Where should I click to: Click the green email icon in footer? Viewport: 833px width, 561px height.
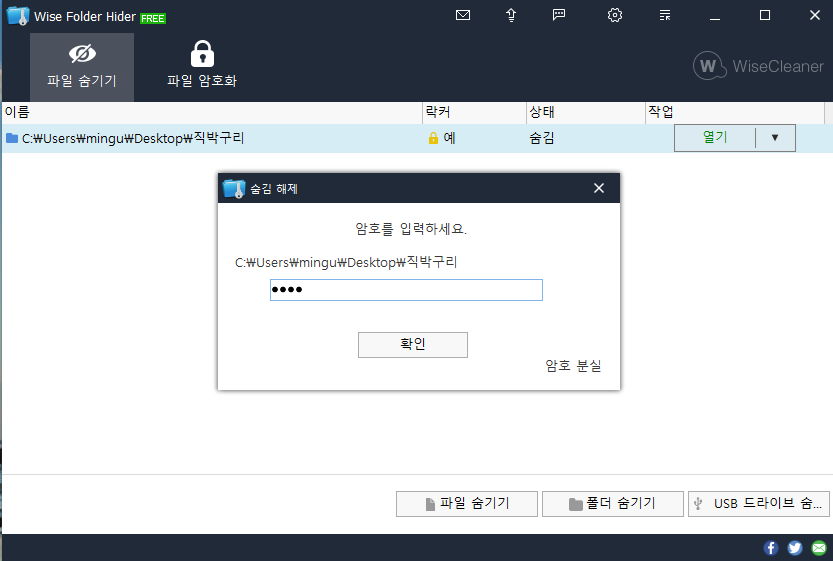[x=819, y=548]
